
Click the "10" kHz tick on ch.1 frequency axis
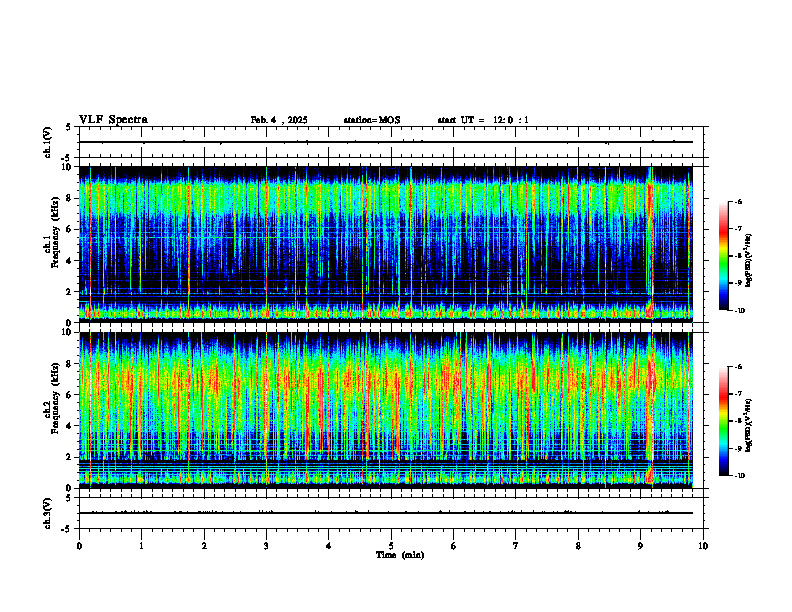(69, 167)
